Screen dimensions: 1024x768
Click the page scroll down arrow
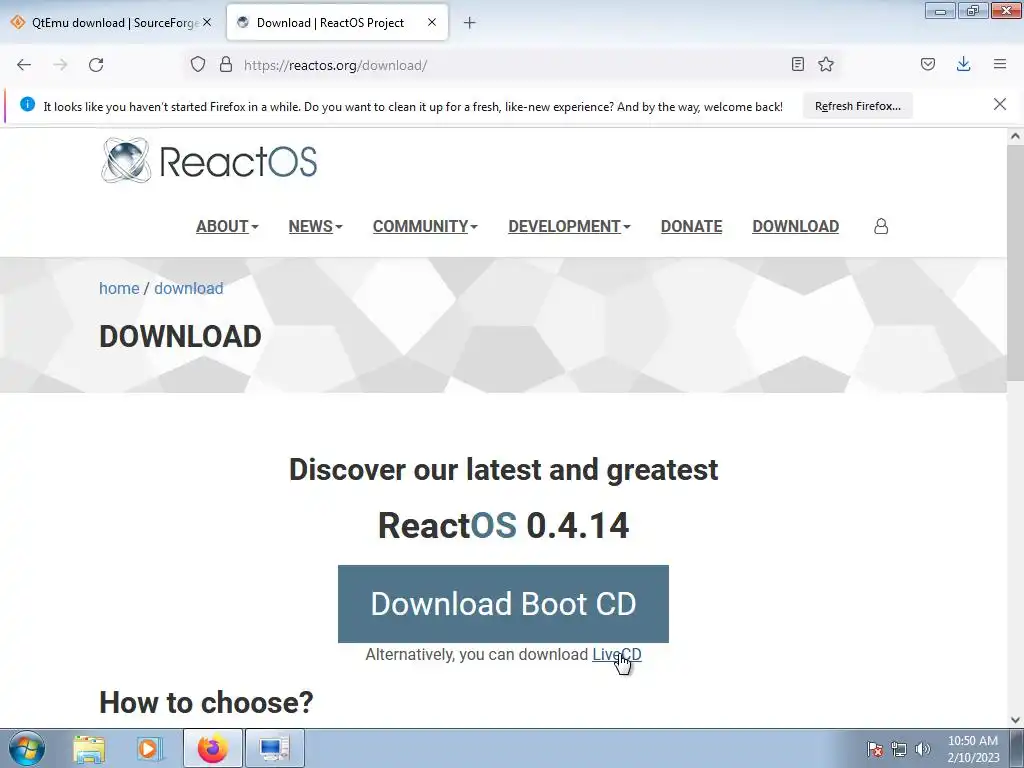(x=1015, y=720)
